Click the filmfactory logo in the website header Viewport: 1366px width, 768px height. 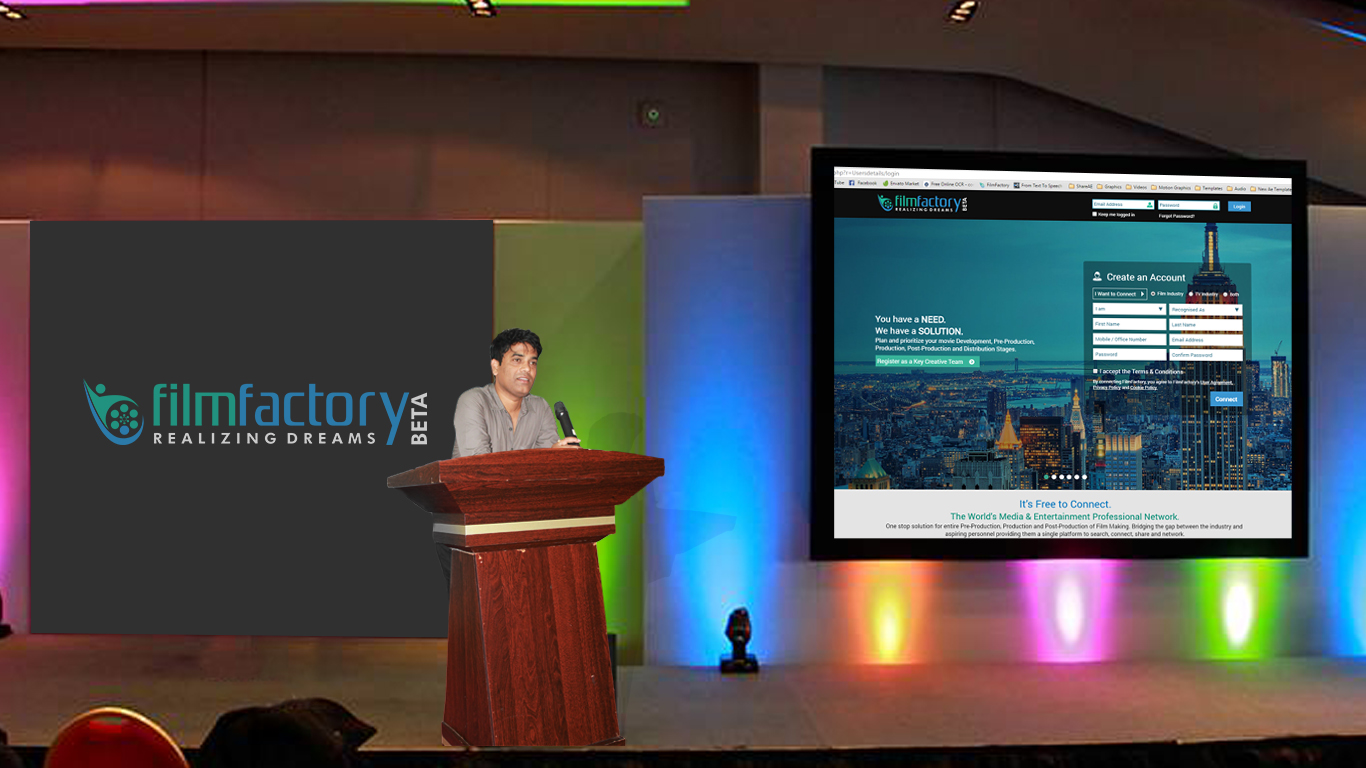point(922,203)
